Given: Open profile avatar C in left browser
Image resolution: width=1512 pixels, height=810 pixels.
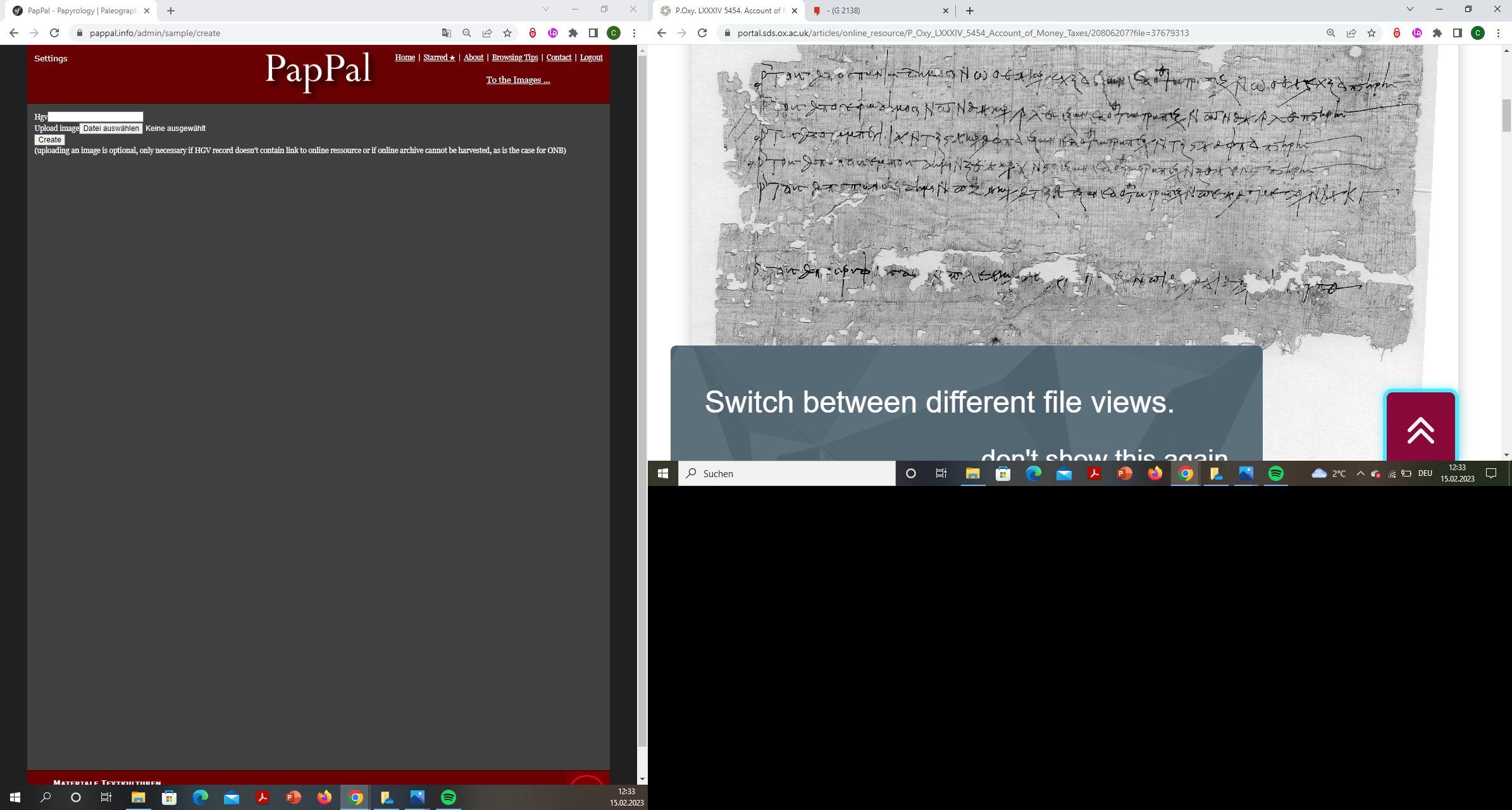Looking at the screenshot, I should (614, 33).
